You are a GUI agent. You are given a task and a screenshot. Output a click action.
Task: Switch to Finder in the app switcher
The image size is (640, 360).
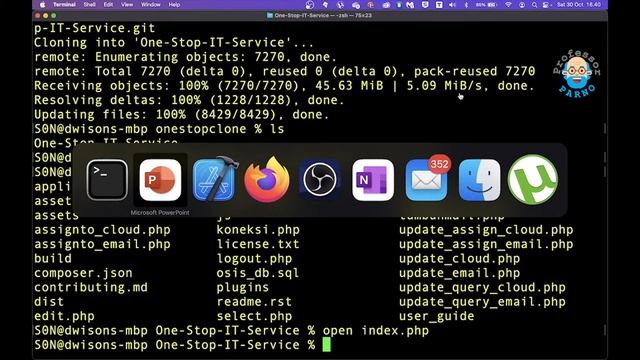tap(479, 180)
